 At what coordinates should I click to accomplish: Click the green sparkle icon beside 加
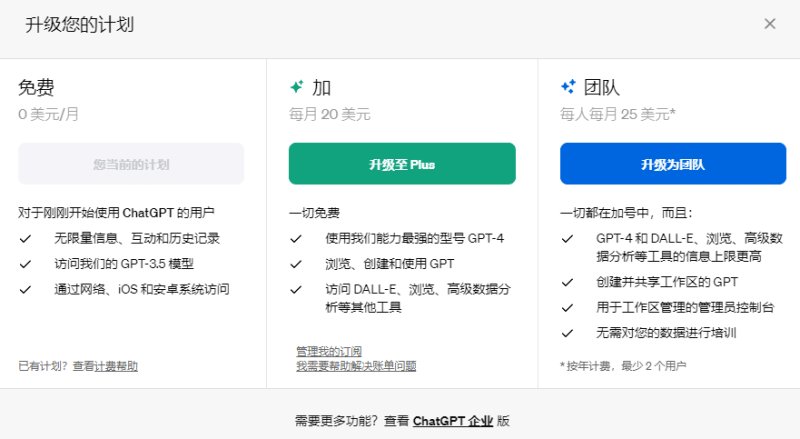(x=296, y=87)
